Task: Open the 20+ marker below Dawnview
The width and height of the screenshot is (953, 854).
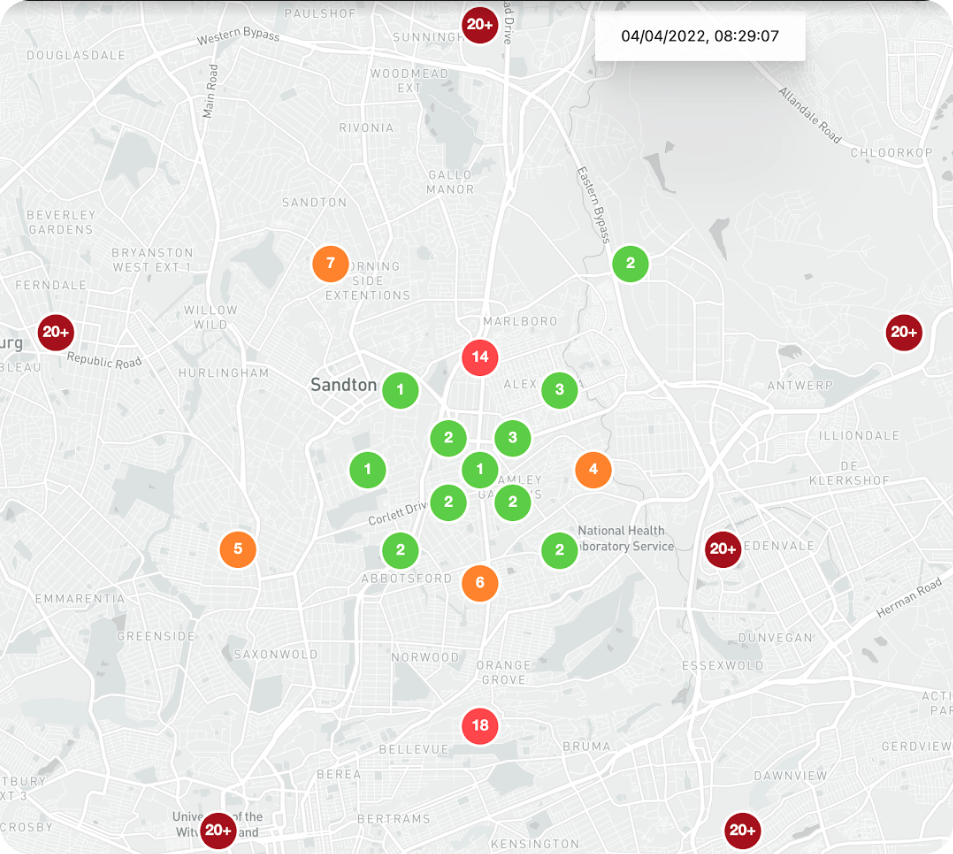Action: pos(742,830)
